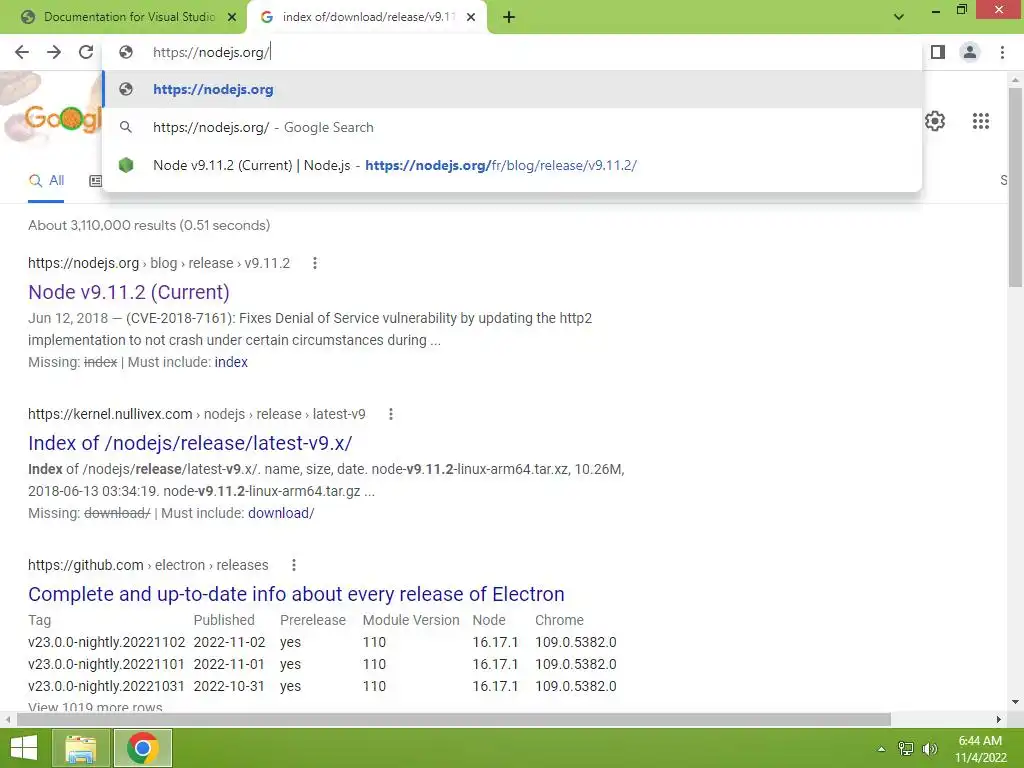Click the horizontal scroll right arrow
Viewport: 1024px width, 768px height.
point(999,719)
